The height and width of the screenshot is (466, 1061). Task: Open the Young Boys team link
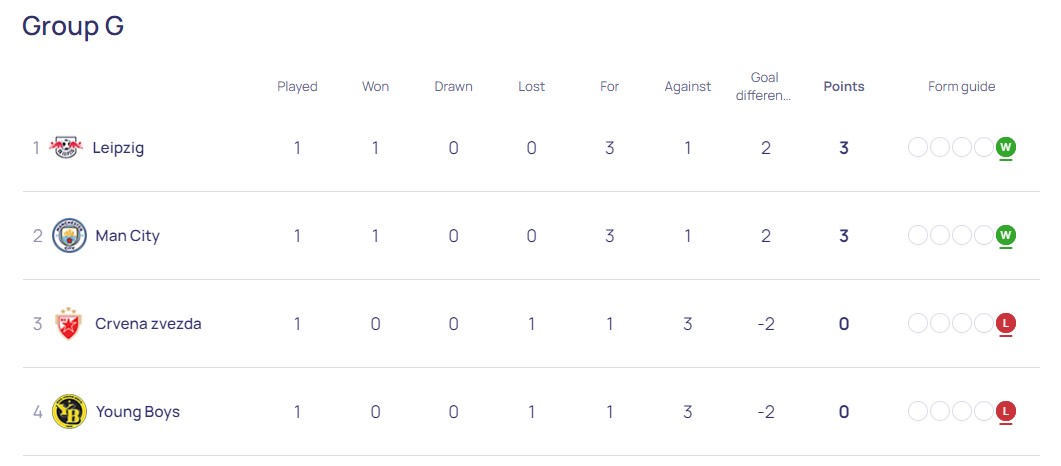point(138,412)
